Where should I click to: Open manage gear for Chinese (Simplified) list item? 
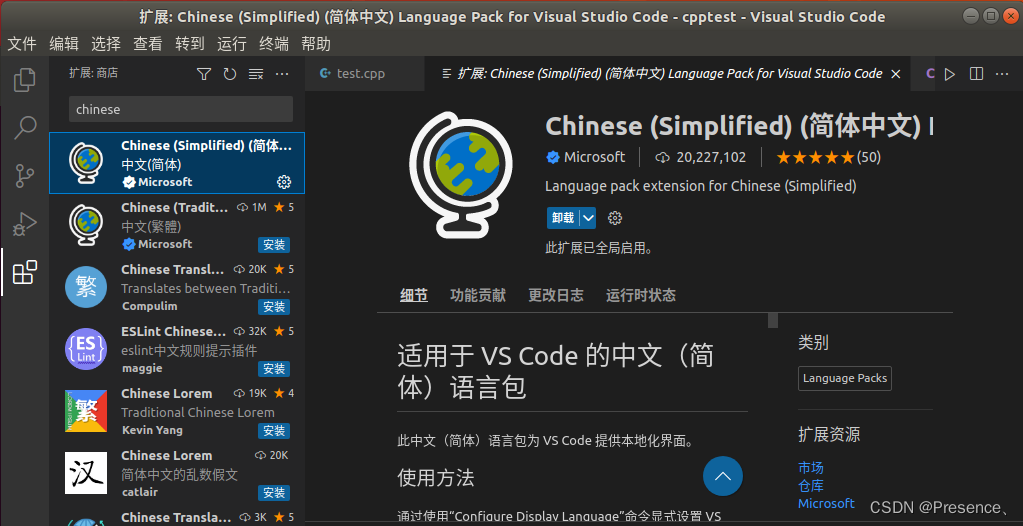pos(284,181)
